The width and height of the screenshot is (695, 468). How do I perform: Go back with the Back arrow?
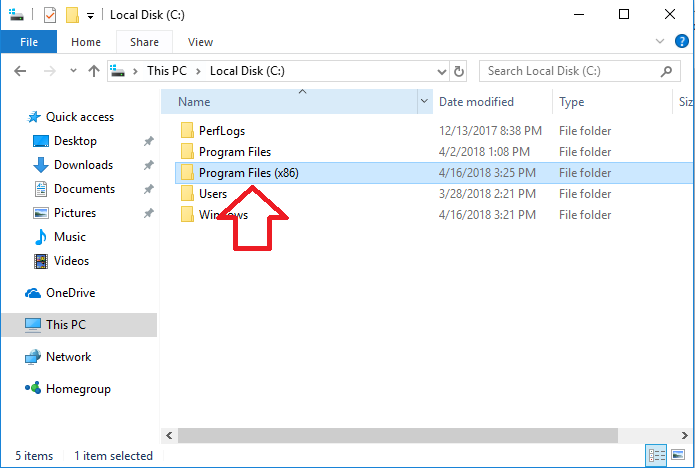click(x=20, y=71)
